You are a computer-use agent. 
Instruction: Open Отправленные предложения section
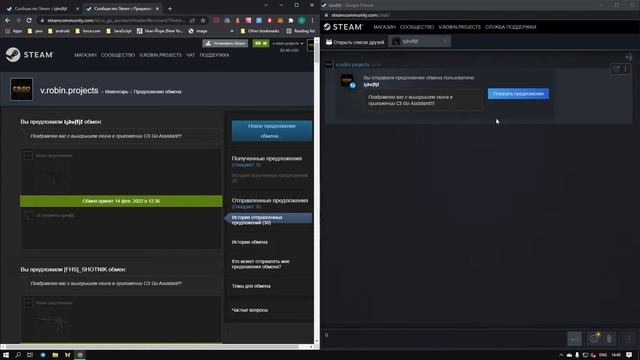pyautogui.click(x=270, y=200)
